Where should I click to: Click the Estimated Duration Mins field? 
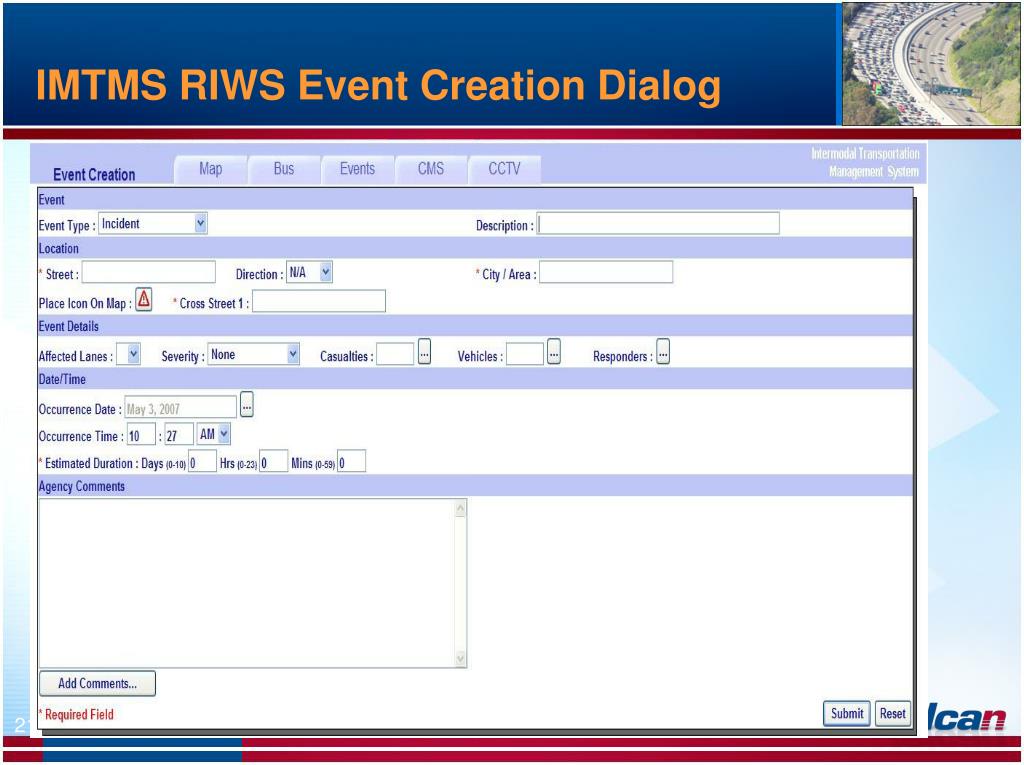[351, 461]
